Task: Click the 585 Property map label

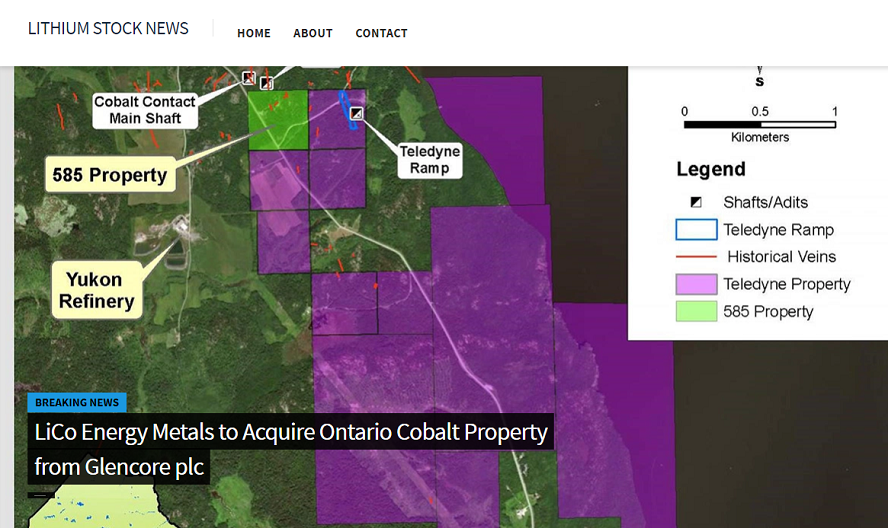Action: coord(110,175)
